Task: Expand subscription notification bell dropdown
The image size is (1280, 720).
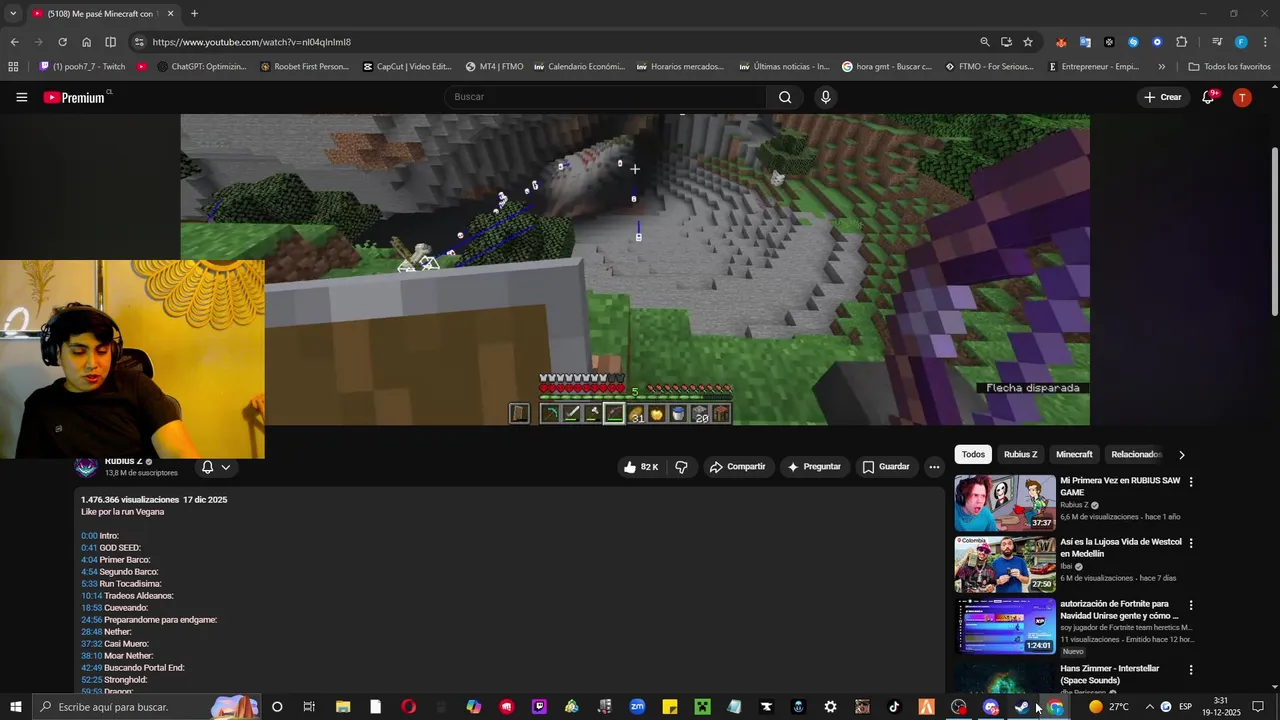Action: (x=215, y=467)
